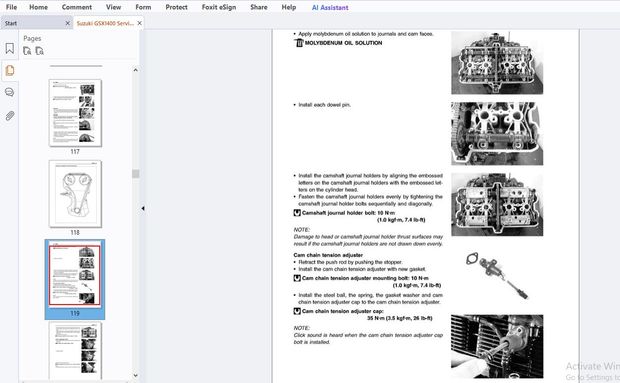Click the torque icon beside adjuster cap
Viewport: 620px width, 383px height.
pyautogui.click(x=297, y=311)
